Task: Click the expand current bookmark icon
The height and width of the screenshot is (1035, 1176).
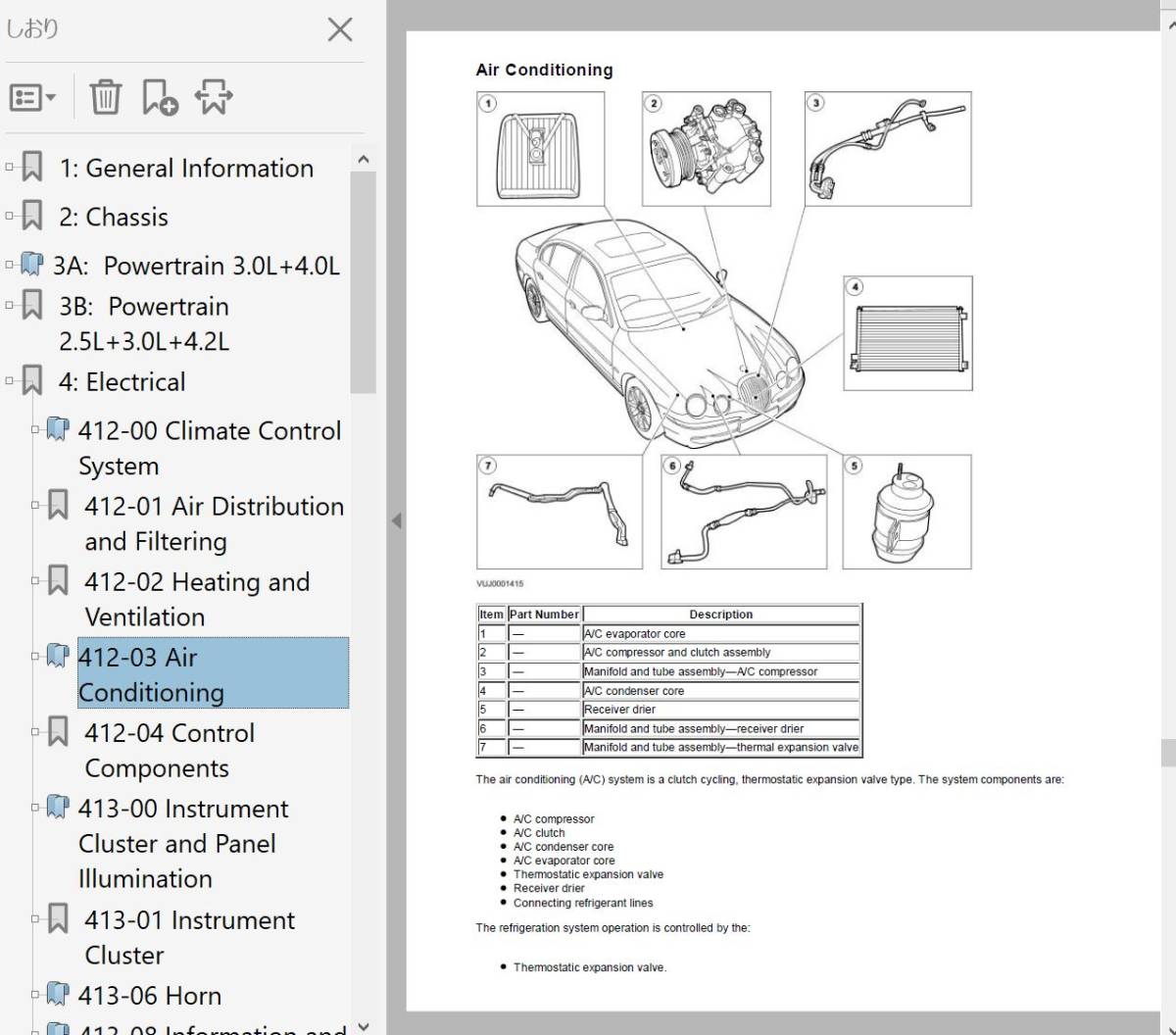Action: tap(214, 97)
